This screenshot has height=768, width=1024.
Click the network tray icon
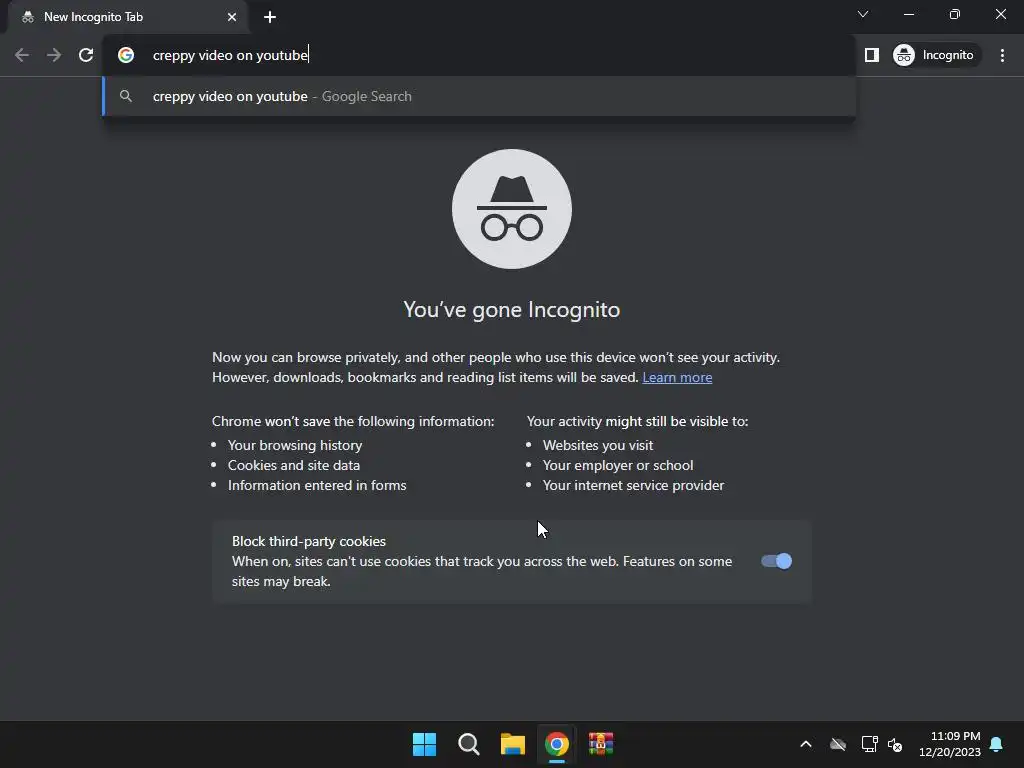[x=869, y=744]
